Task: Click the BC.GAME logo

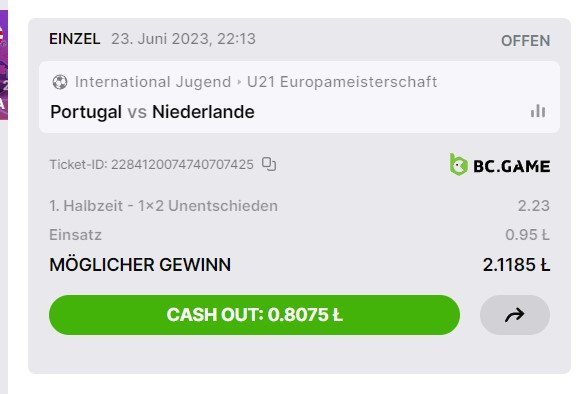Action: pos(500,165)
